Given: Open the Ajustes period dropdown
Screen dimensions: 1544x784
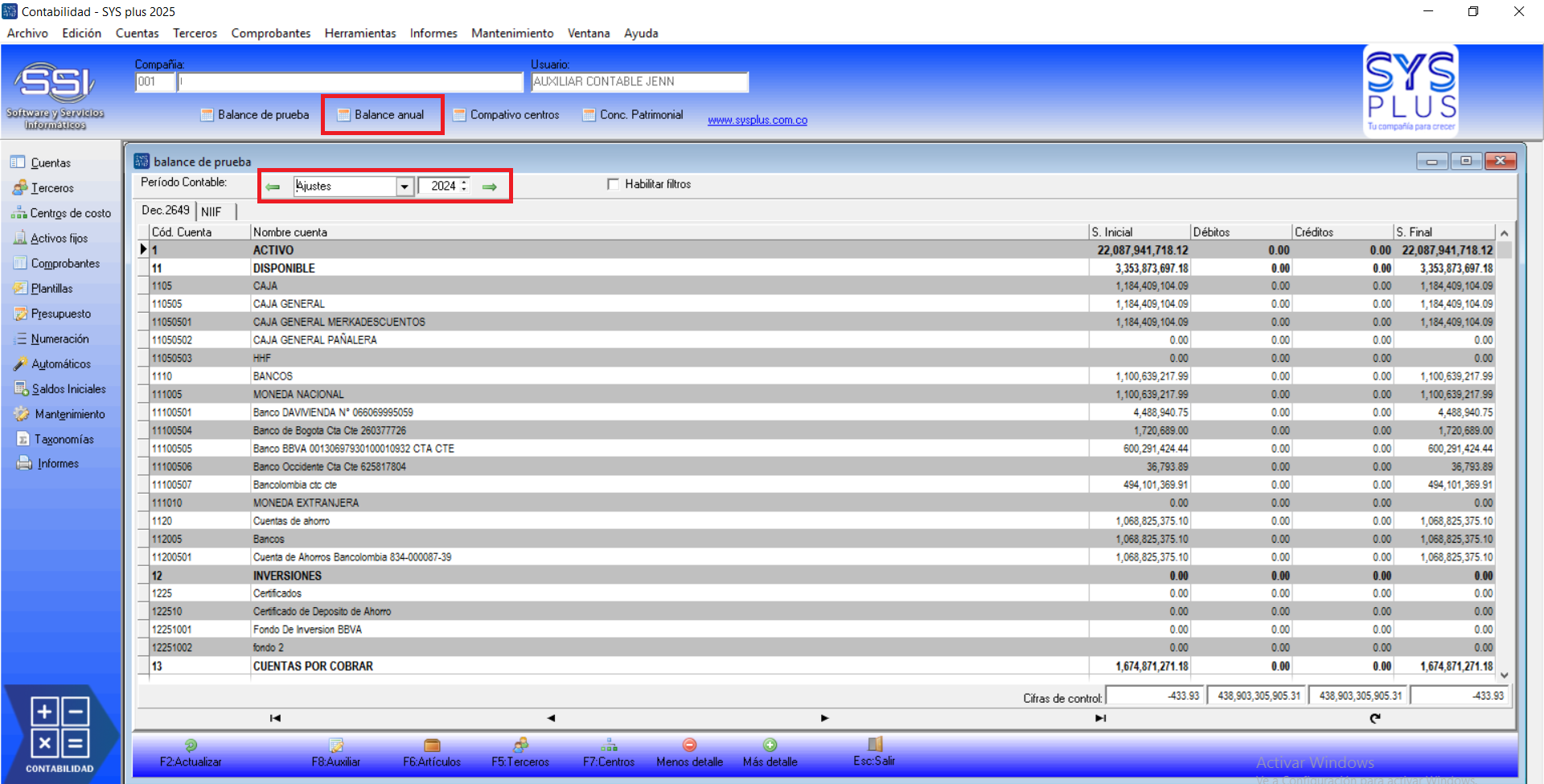Looking at the screenshot, I should pos(404,187).
